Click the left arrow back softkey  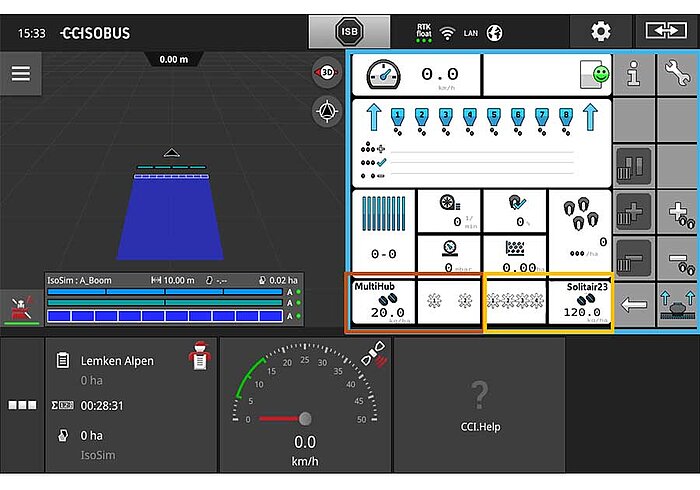(634, 306)
